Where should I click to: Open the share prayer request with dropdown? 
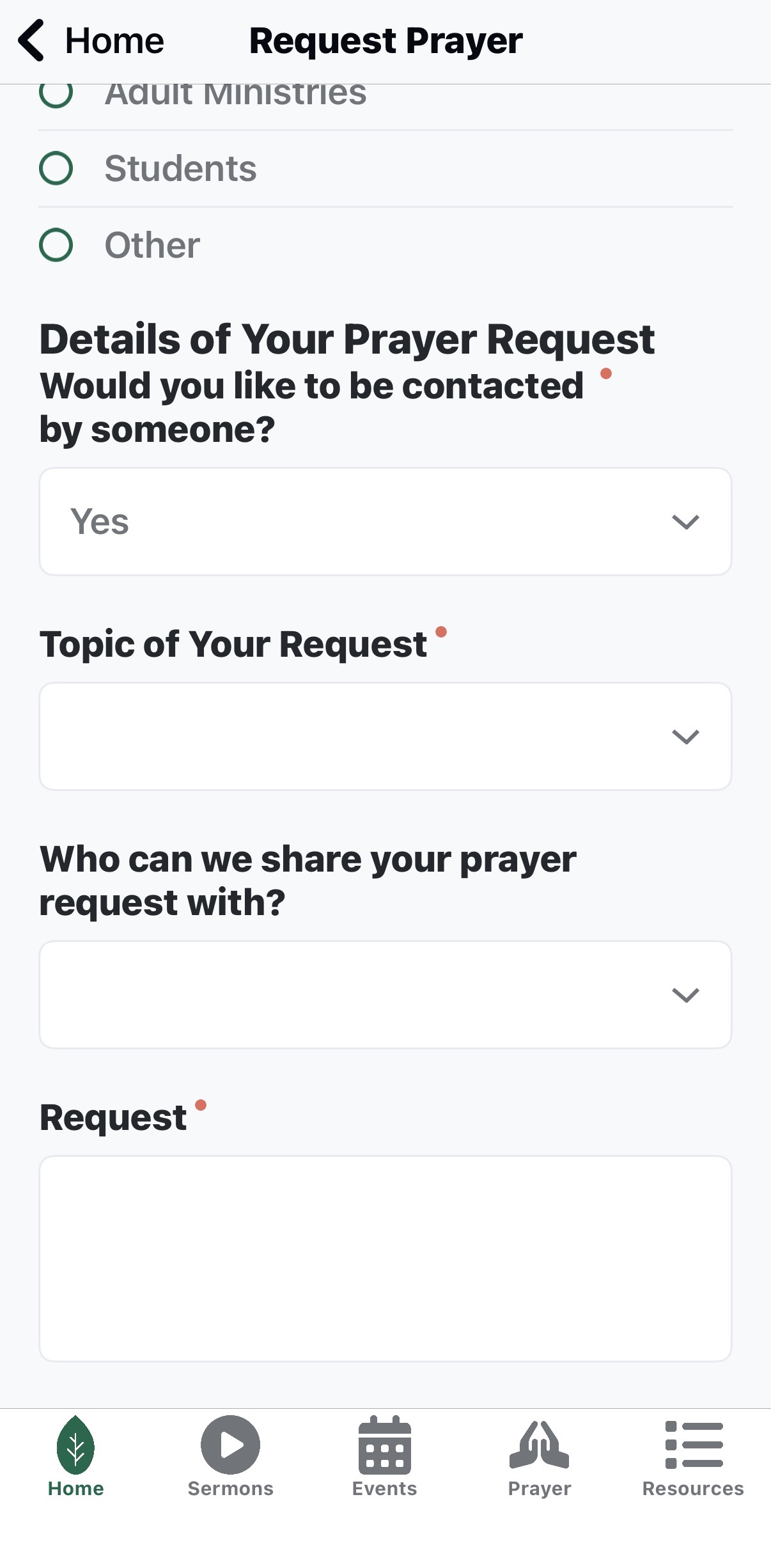click(x=385, y=995)
